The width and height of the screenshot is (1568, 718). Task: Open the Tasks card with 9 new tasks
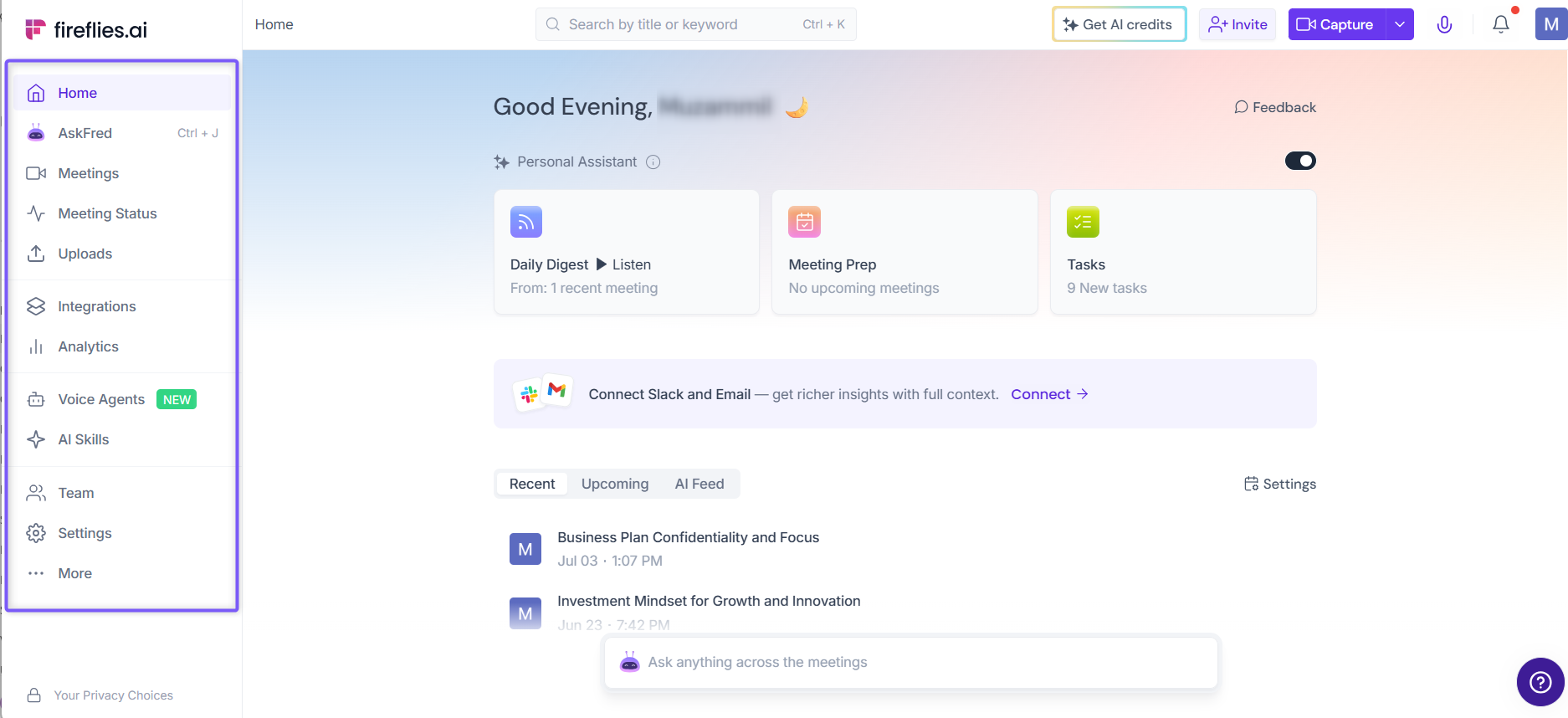[x=1183, y=252]
